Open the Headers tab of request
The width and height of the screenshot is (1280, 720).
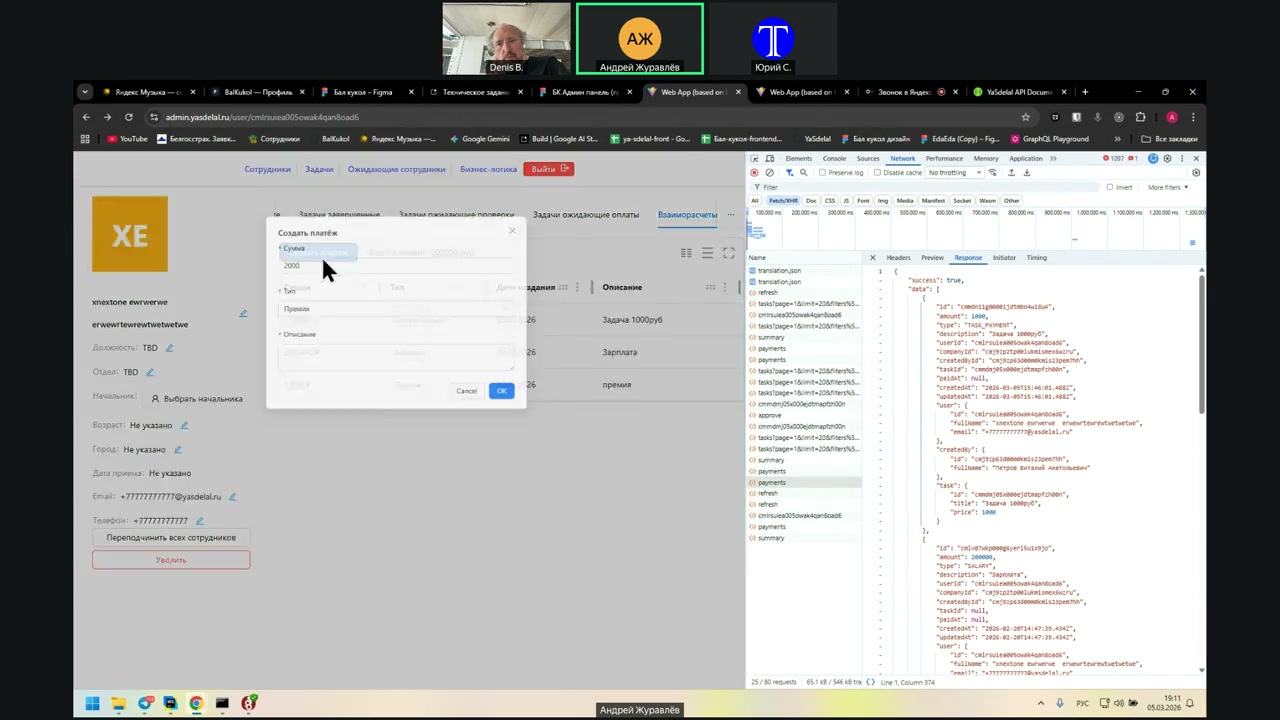pos(898,258)
